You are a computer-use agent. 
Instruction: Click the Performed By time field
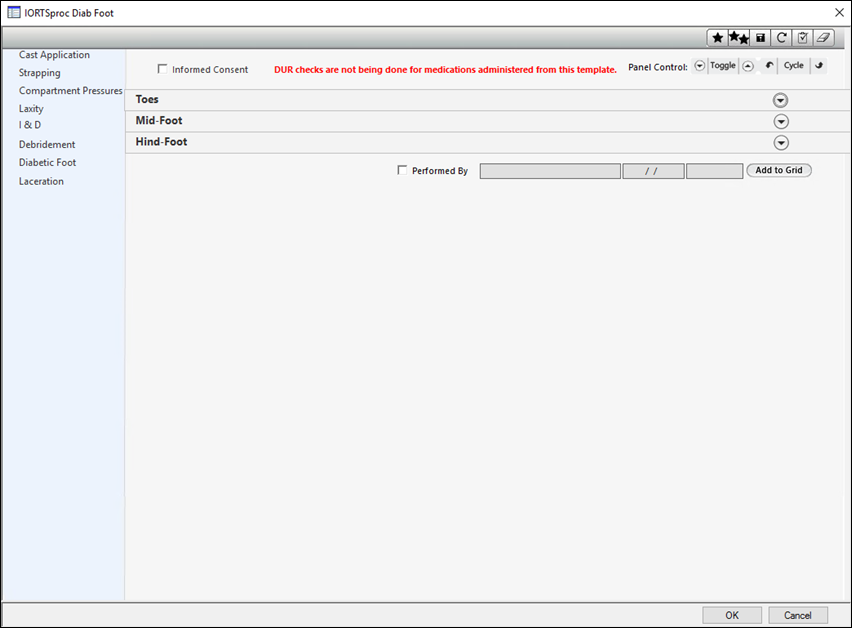click(x=715, y=171)
